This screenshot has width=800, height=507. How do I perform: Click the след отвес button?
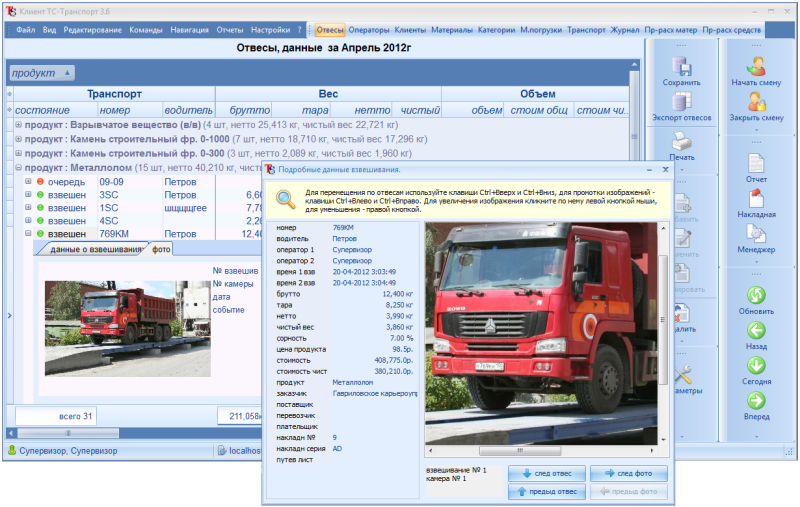coord(547,473)
